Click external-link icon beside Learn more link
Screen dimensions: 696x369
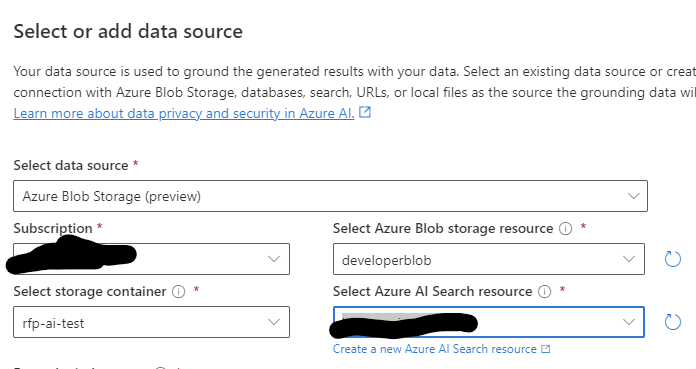coord(365,112)
